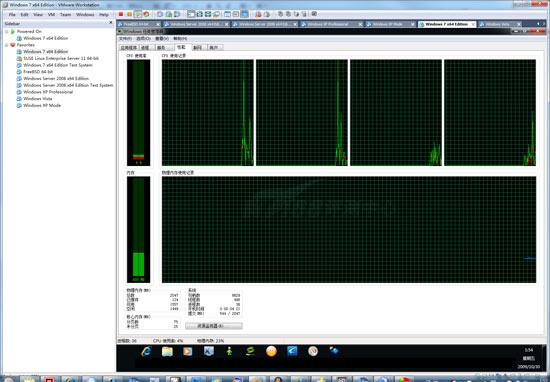Switch to the Windows Vista VM tab
The width and height of the screenshot is (550, 382).
click(497, 24)
